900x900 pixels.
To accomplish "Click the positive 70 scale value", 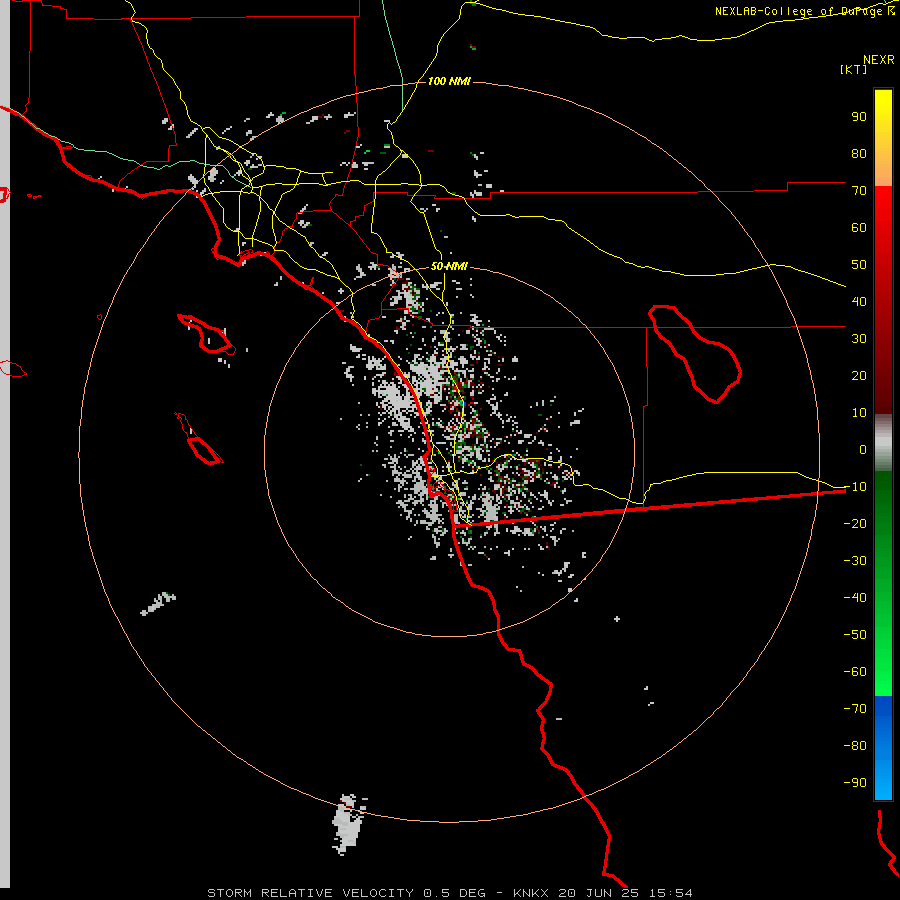I will [859, 191].
